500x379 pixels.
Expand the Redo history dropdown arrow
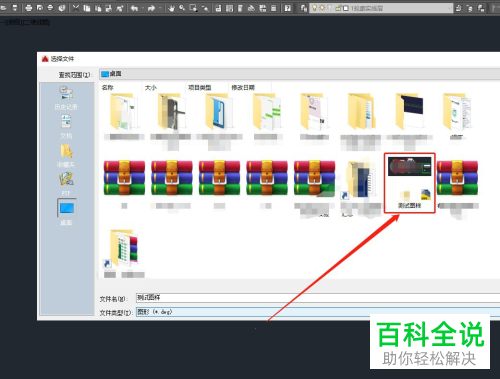[x=160, y=8]
